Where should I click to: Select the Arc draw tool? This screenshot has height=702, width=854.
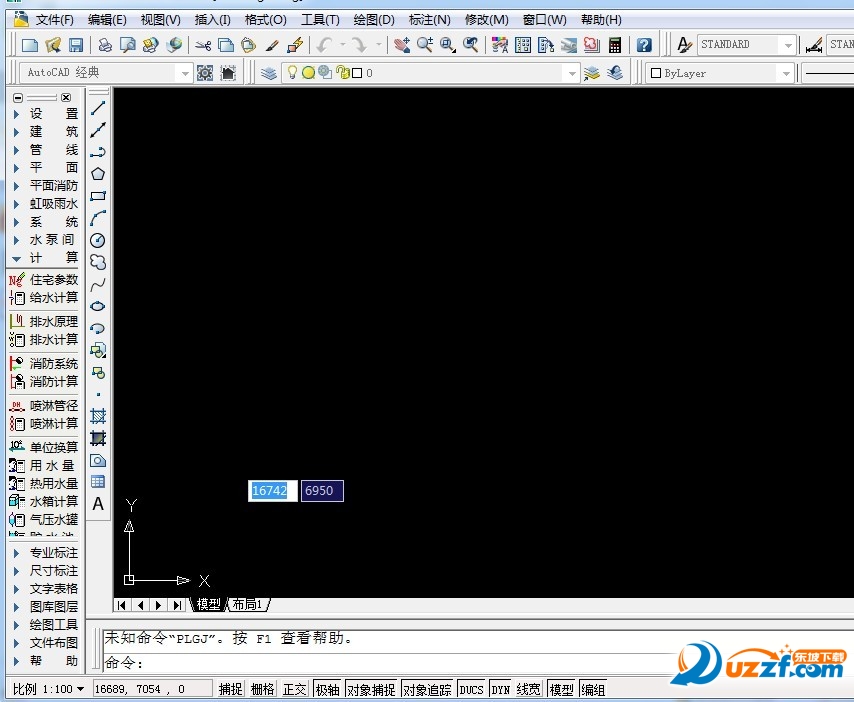pos(98,218)
